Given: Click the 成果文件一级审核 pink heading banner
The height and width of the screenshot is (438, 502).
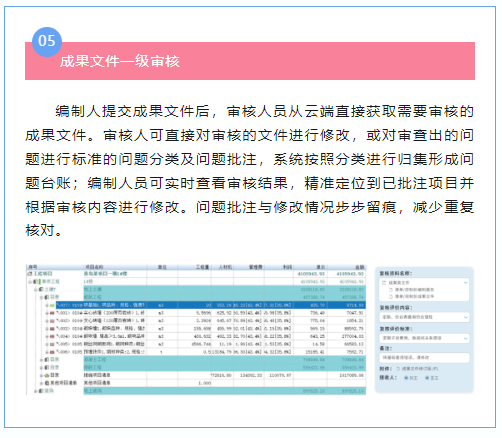Looking at the screenshot, I should click(x=250, y=61).
